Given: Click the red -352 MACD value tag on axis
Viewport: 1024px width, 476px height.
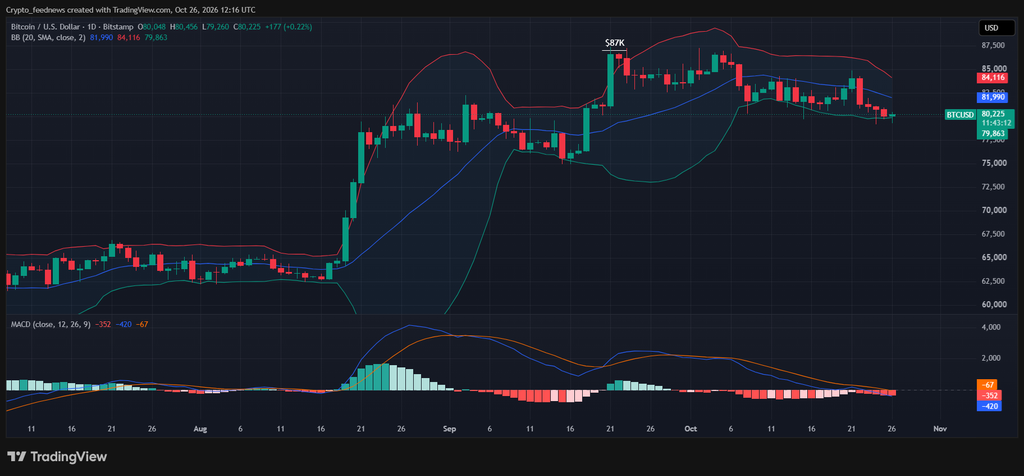Looking at the screenshot, I should pyautogui.click(x=989, y=396).
